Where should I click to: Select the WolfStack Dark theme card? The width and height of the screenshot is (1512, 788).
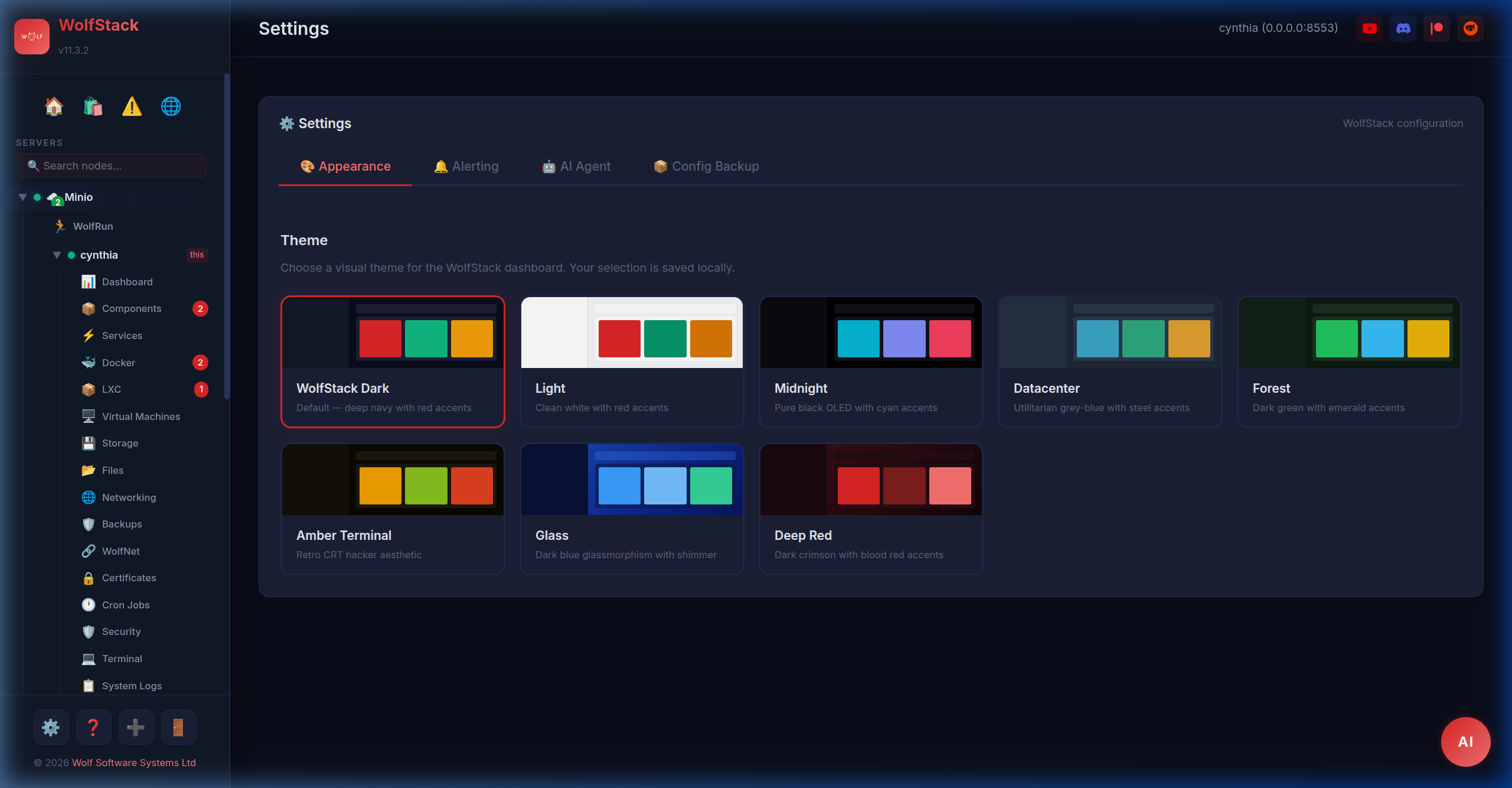[393, 362]
